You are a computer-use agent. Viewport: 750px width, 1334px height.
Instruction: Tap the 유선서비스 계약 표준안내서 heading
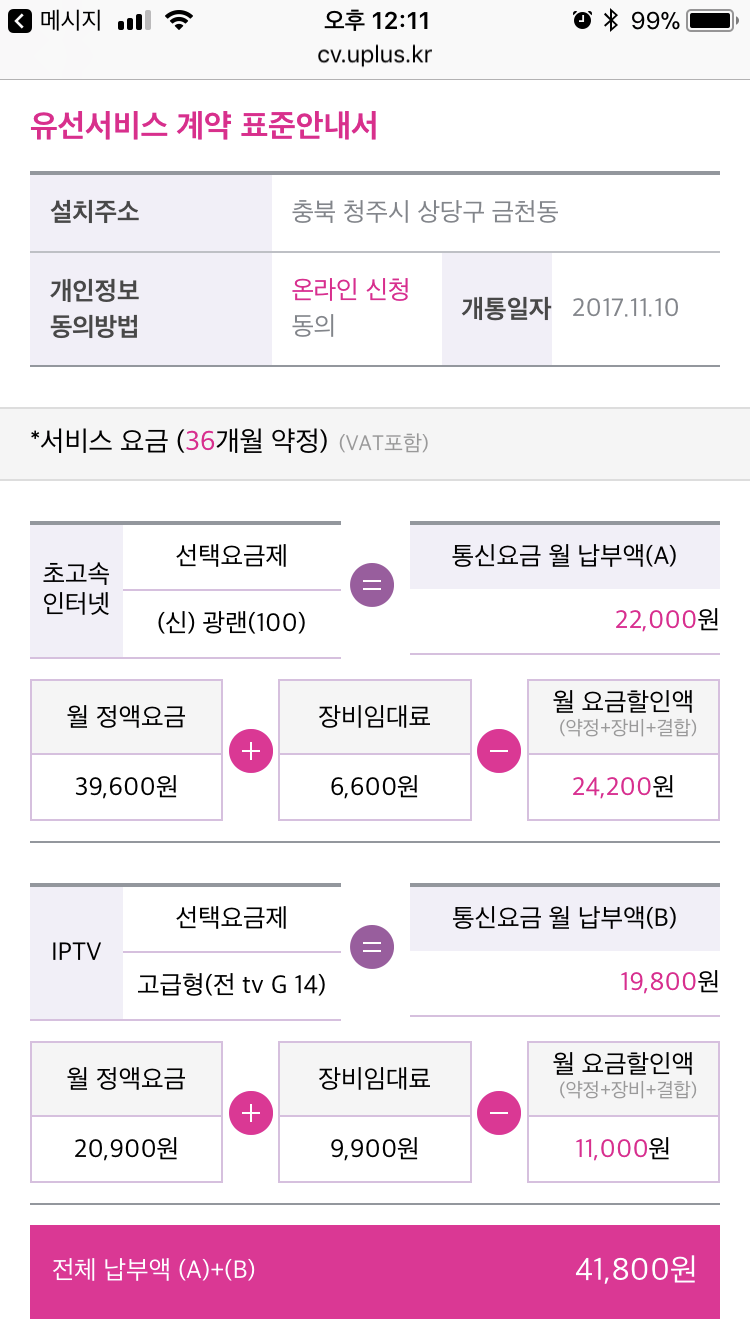coord(204,127)
